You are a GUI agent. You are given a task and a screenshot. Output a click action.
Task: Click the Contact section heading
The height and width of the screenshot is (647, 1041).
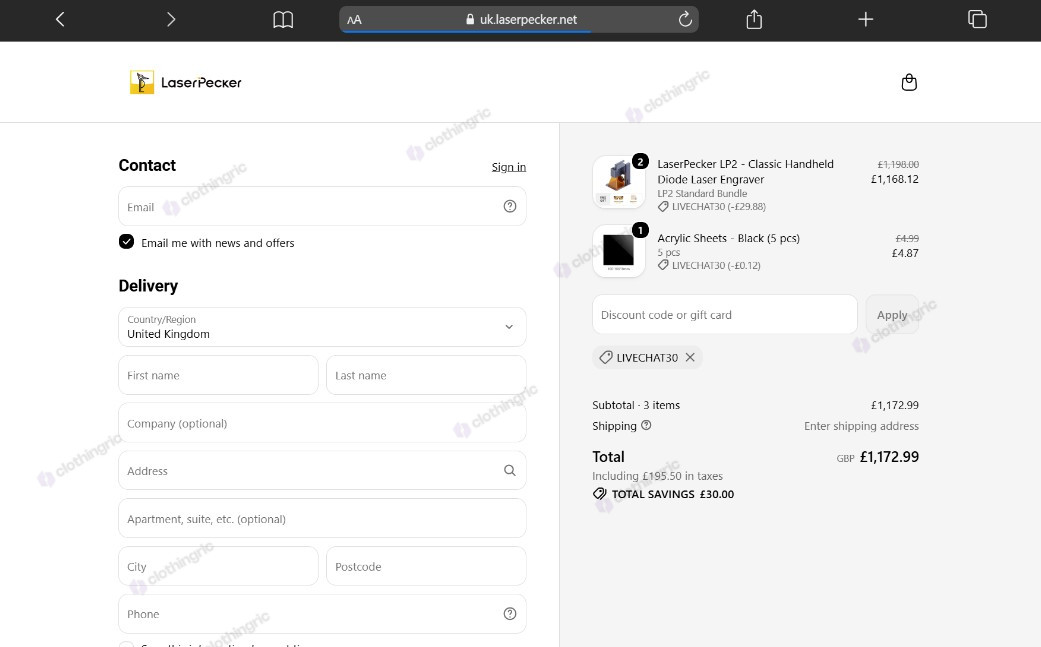click(x=147, y=165)
